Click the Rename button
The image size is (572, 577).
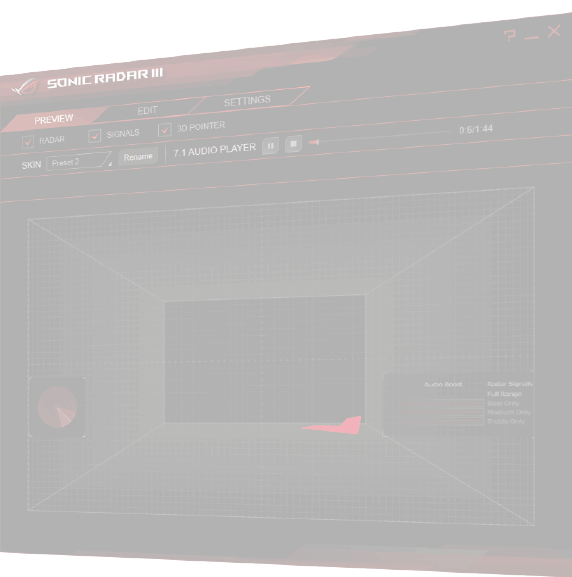point(138,157)
